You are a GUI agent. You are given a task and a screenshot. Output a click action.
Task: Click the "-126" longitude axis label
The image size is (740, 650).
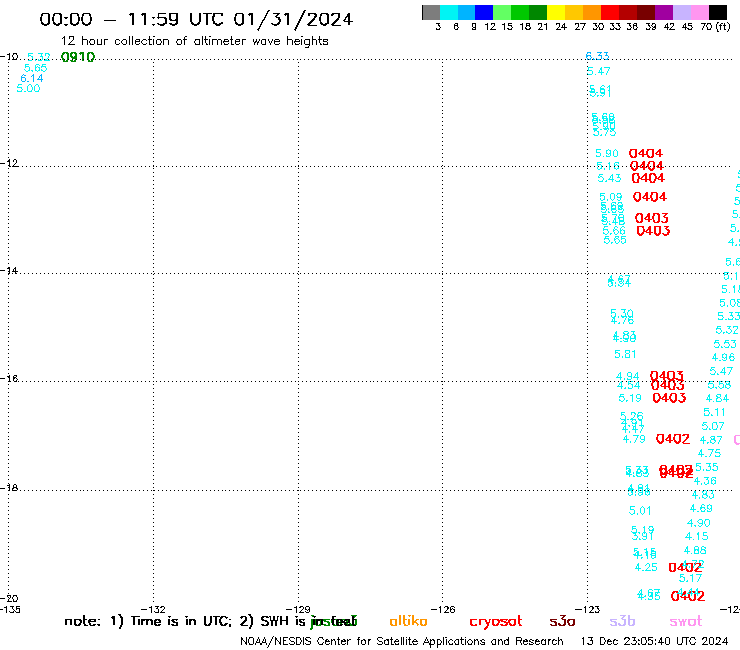443,609
